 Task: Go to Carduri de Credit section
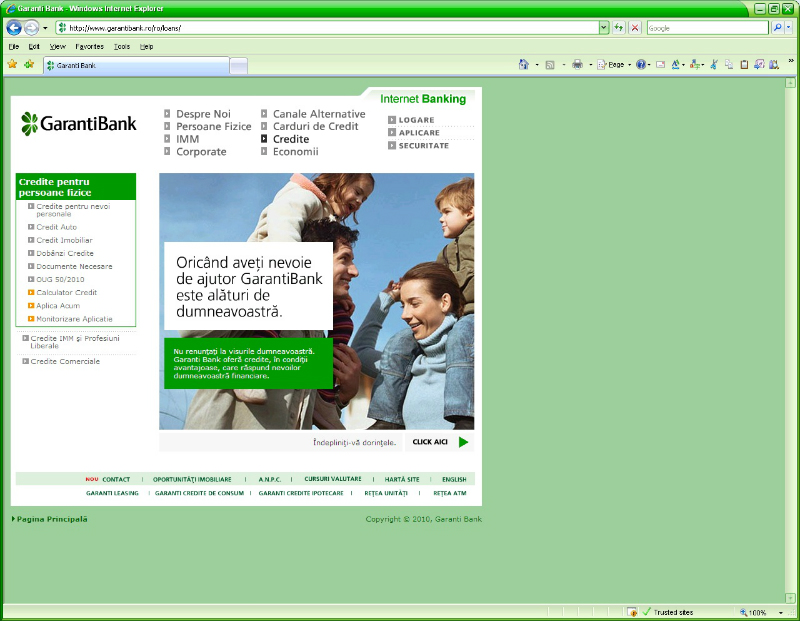coord(315,127)
